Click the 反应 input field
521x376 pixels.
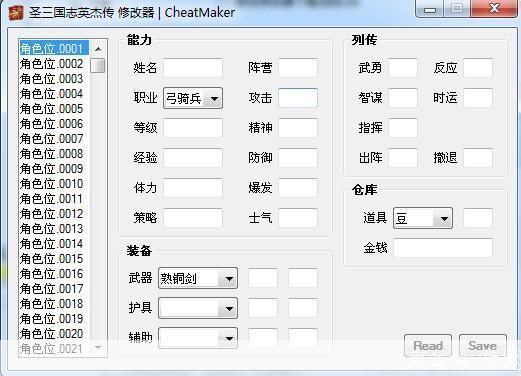point(478,68)
